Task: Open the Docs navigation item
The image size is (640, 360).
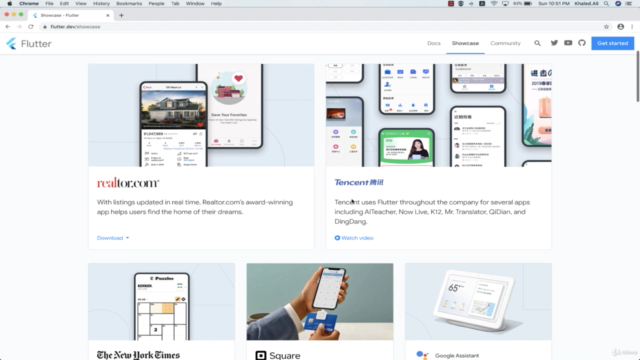Action: tap(433, 43)
